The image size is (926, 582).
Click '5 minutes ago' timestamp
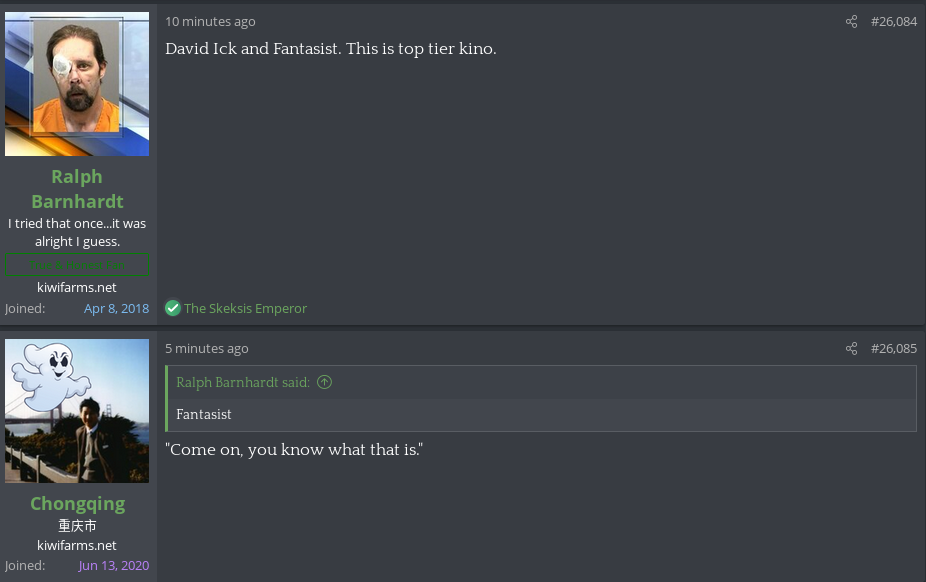pyautogui.click(x=207, y=348)
